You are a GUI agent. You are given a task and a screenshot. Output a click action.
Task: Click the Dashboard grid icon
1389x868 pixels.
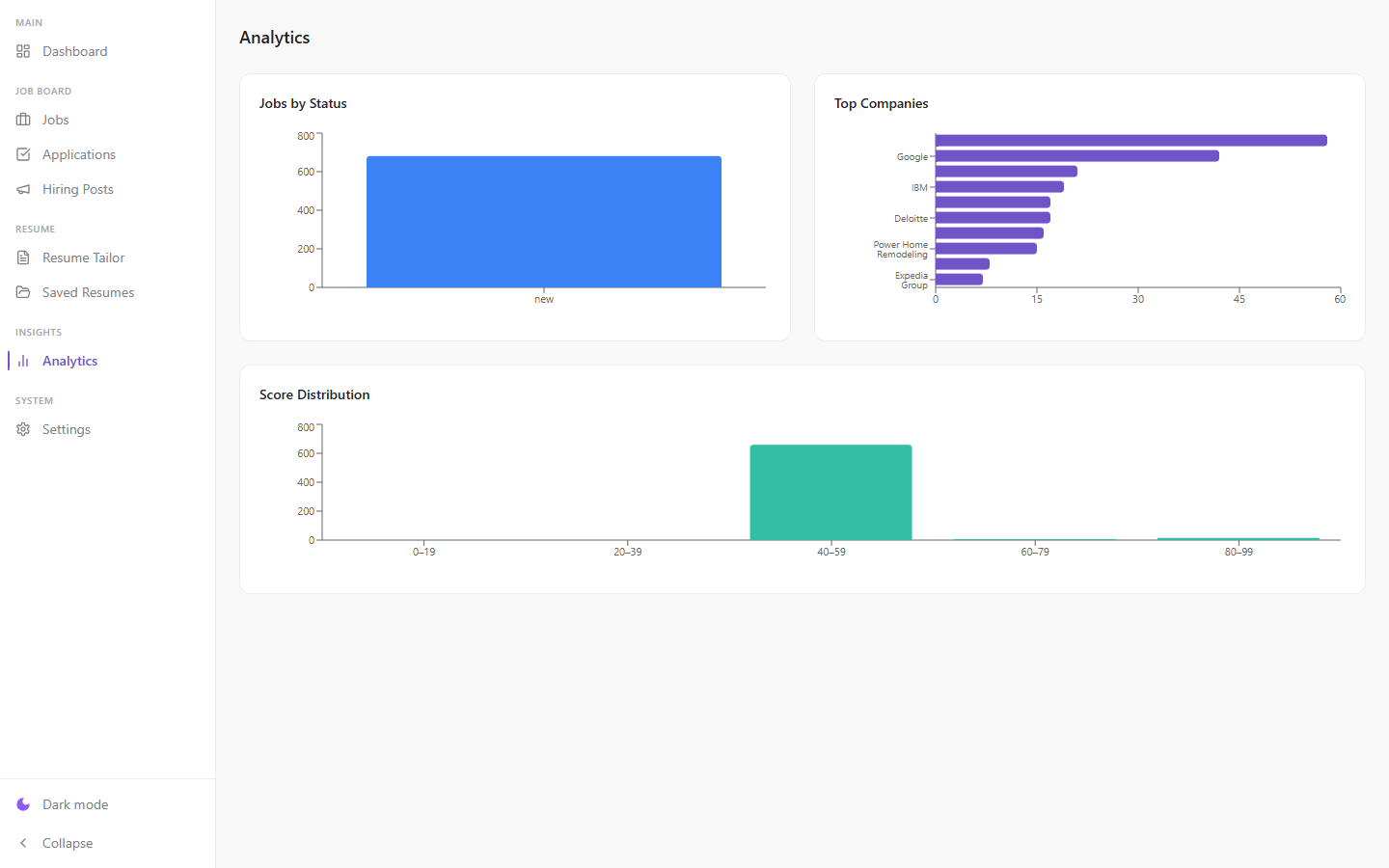click(x=23, y=51)
